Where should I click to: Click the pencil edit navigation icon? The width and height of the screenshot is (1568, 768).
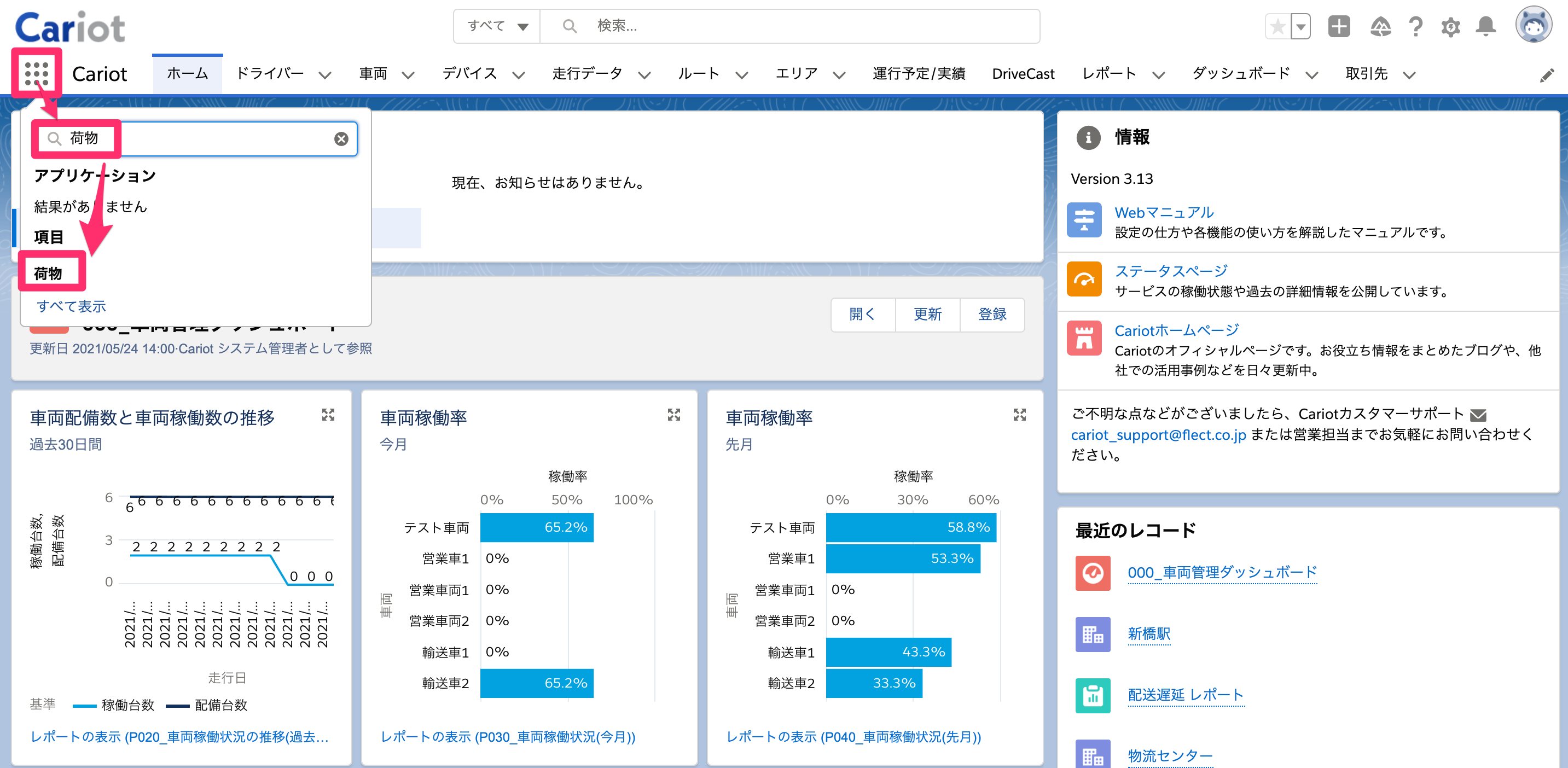1547,75
